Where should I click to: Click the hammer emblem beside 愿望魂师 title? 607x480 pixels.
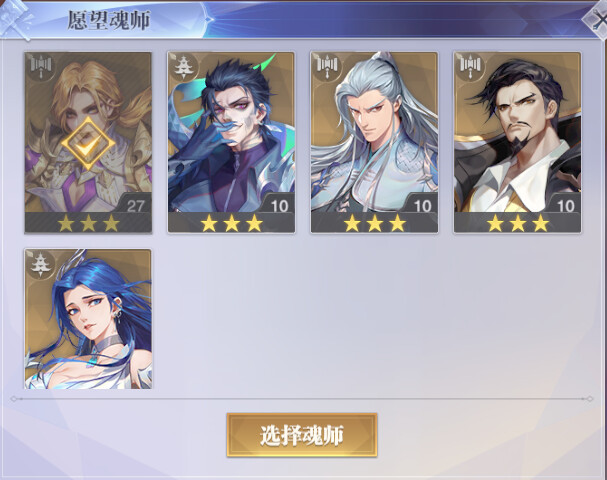coord(16,19)
